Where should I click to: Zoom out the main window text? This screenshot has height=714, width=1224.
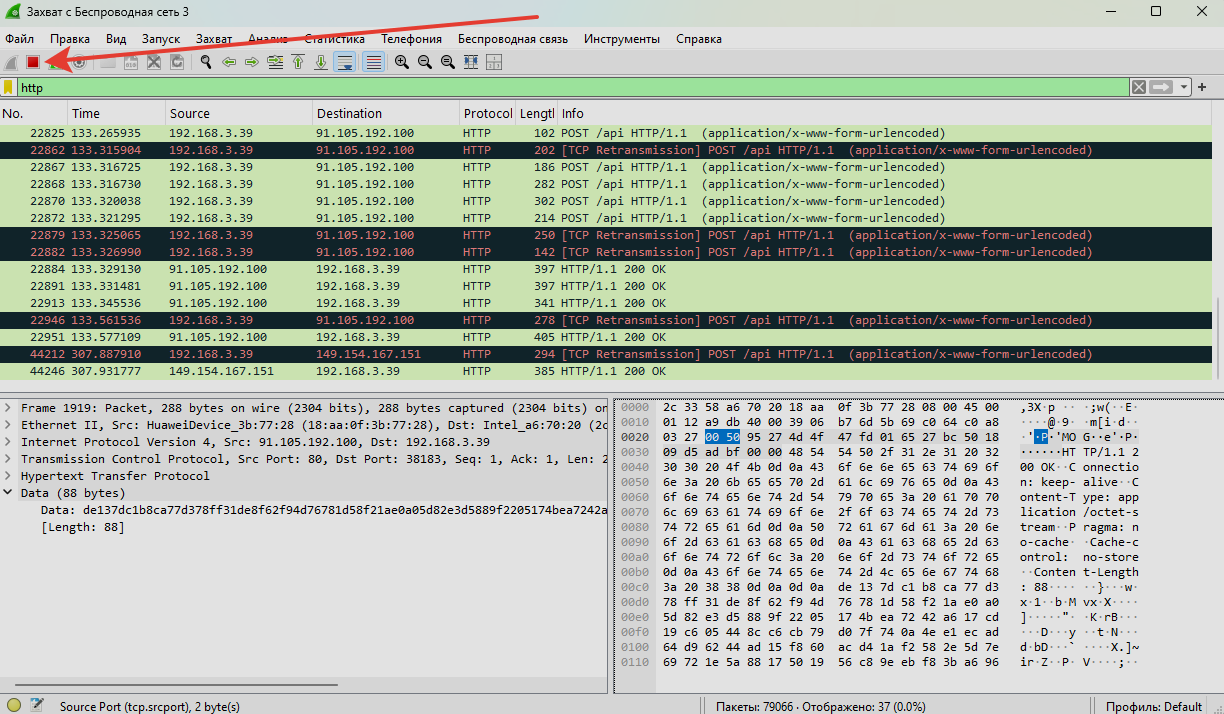click(425, 62)
